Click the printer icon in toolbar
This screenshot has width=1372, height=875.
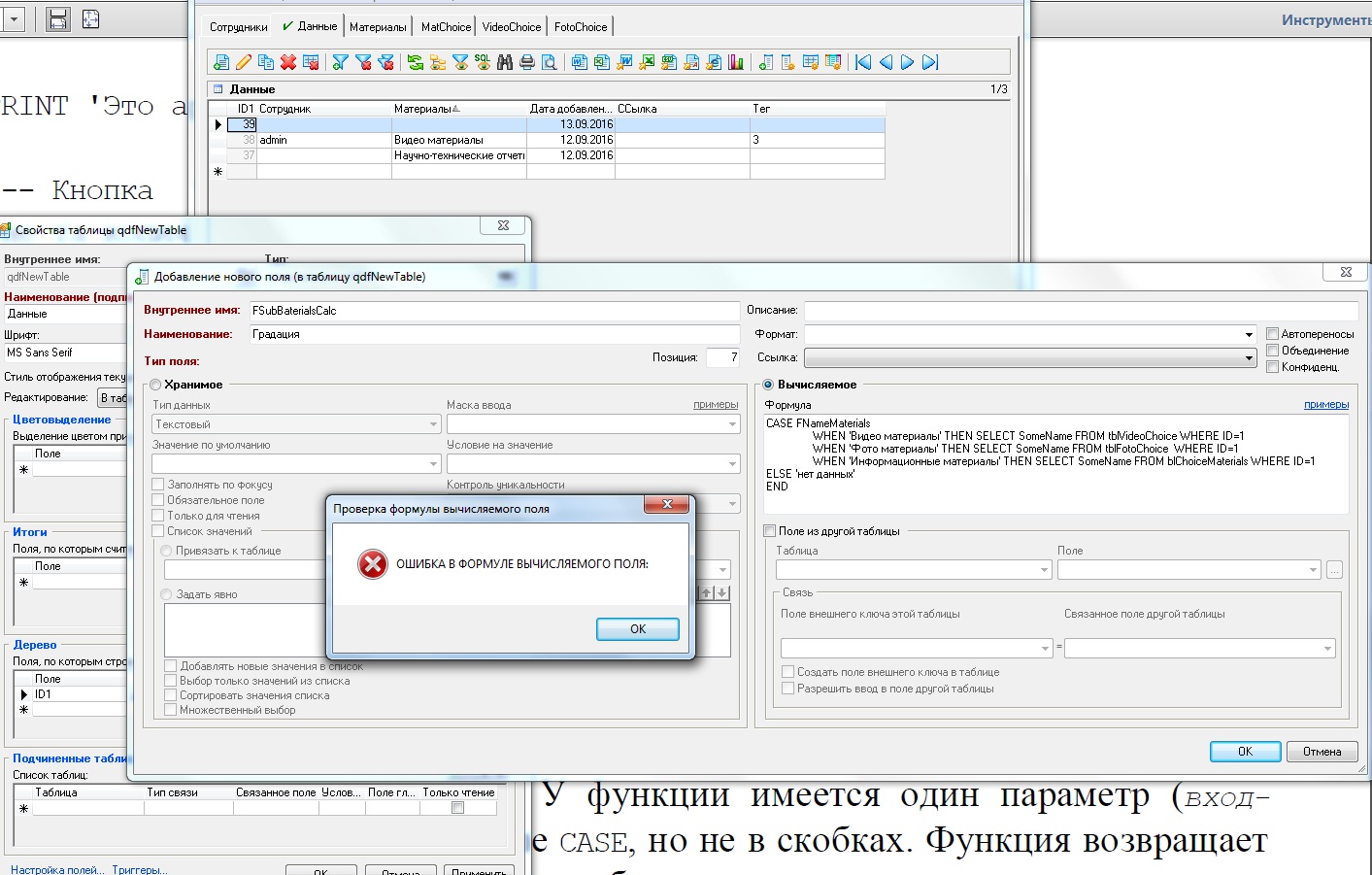(527, 62)
